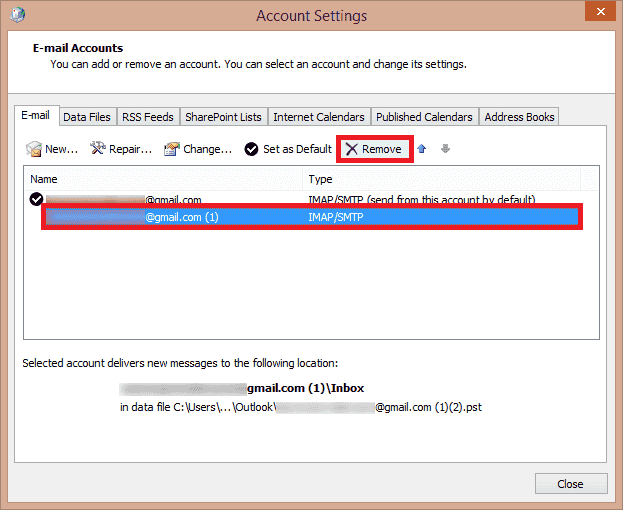Open the Internet Calendars tab
Image resolution: width=623 pixels, height=510 pixels.
[319, 117]
